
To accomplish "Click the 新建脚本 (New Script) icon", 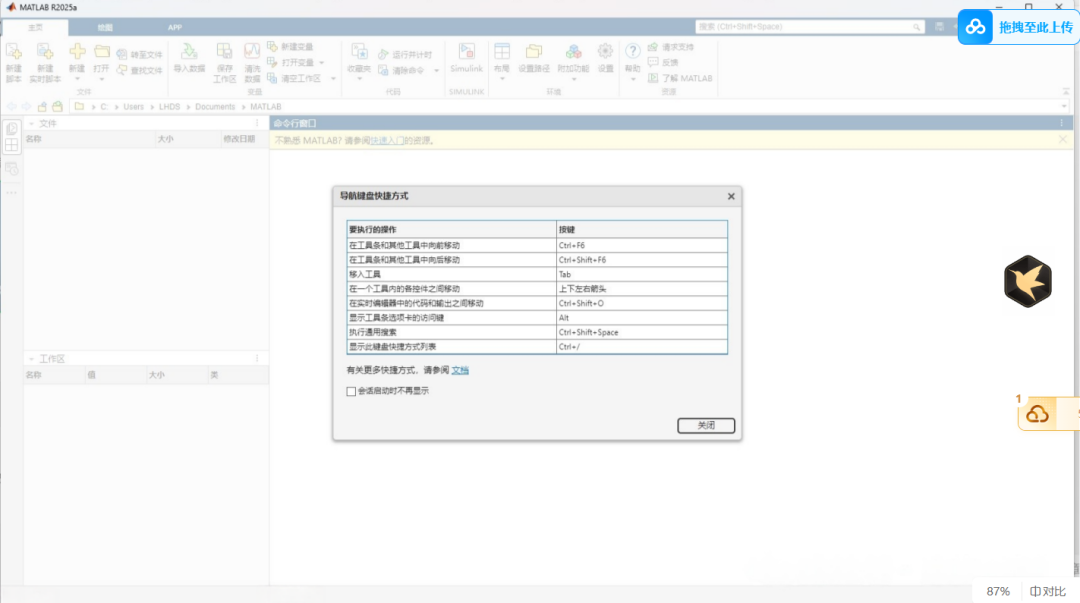I will (14, 52).
